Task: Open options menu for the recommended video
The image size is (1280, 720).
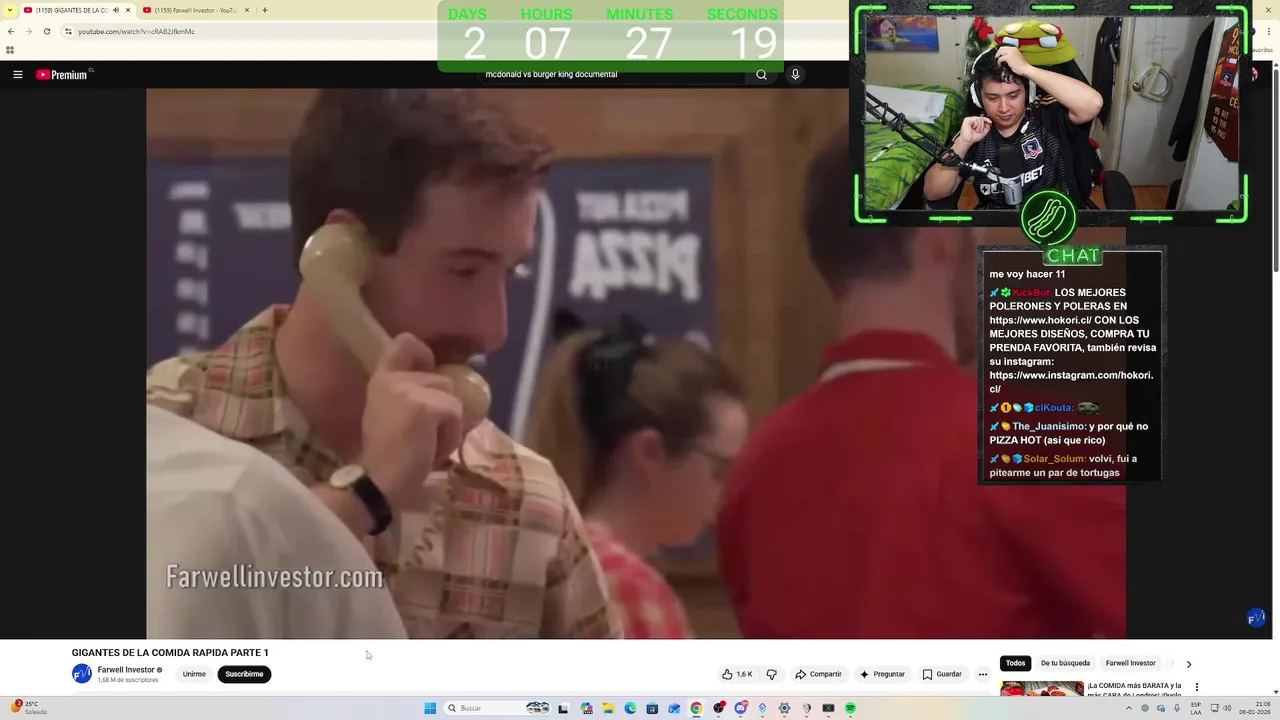Action: pyautogui.click(x=1196, y=687)
